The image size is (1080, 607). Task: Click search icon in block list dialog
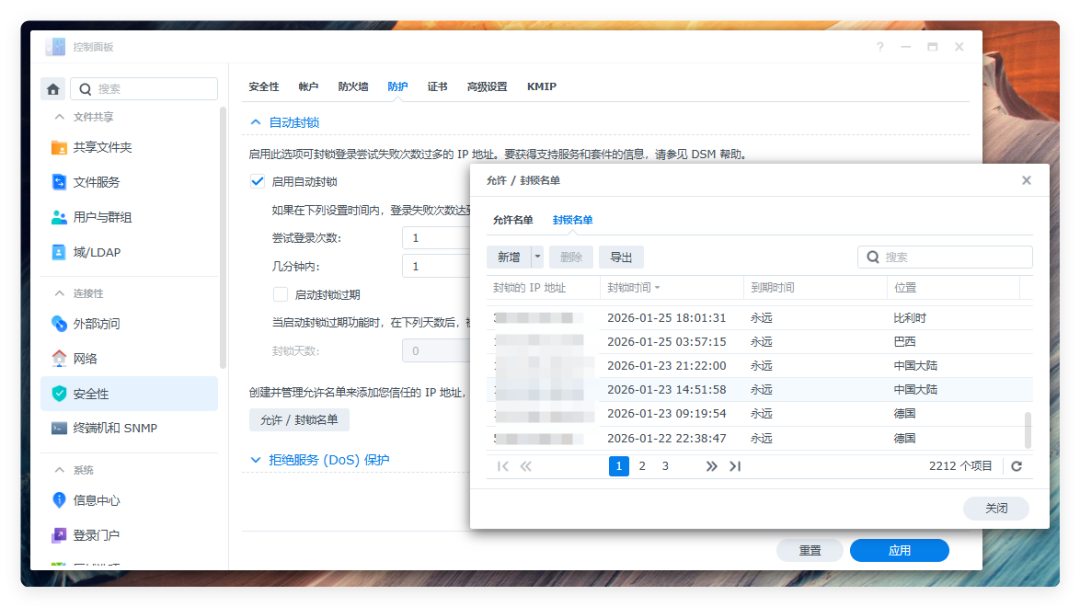pyautogui.click(x=873, y=257)
